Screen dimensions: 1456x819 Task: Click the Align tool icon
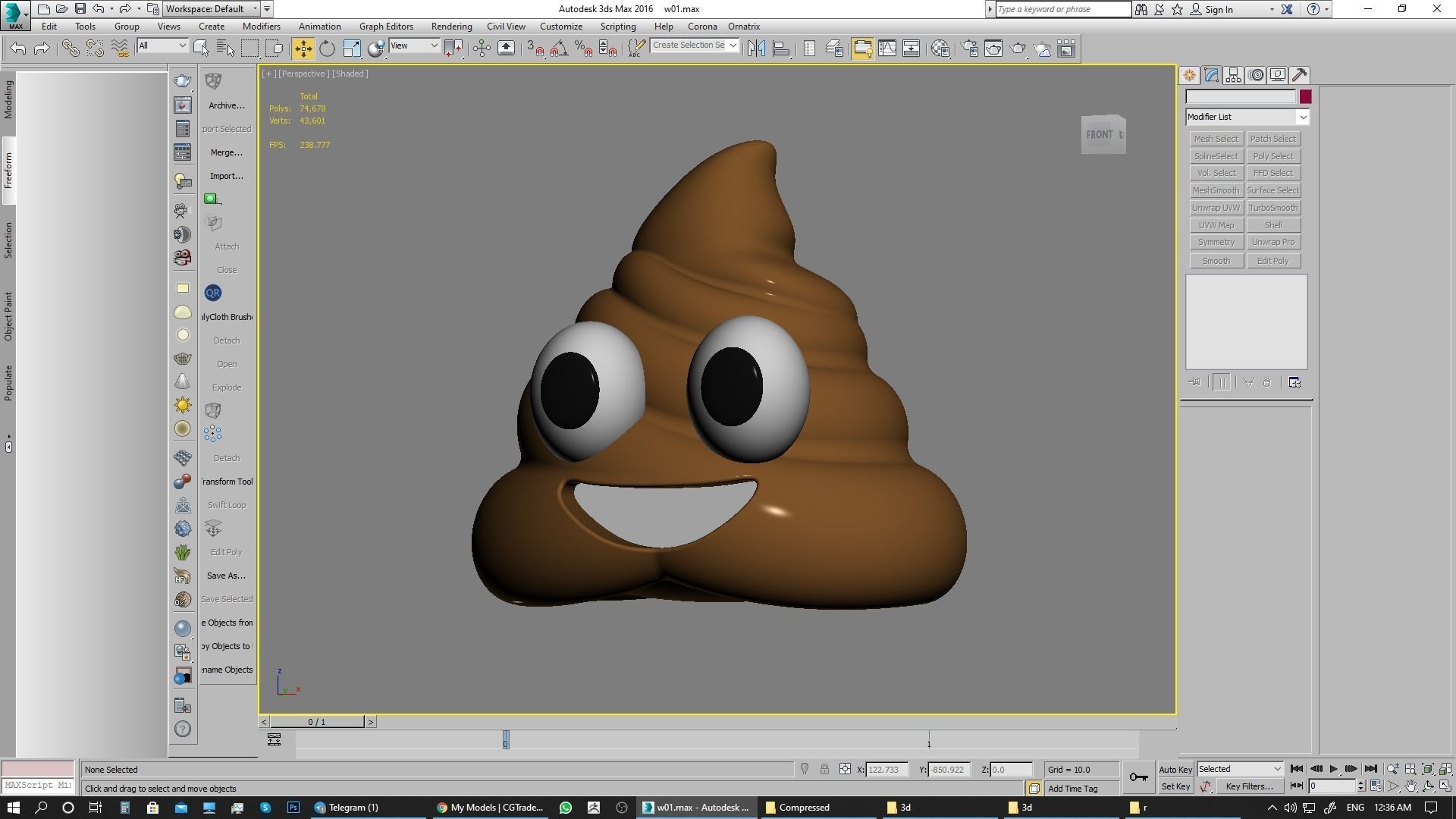coord(781,49)
